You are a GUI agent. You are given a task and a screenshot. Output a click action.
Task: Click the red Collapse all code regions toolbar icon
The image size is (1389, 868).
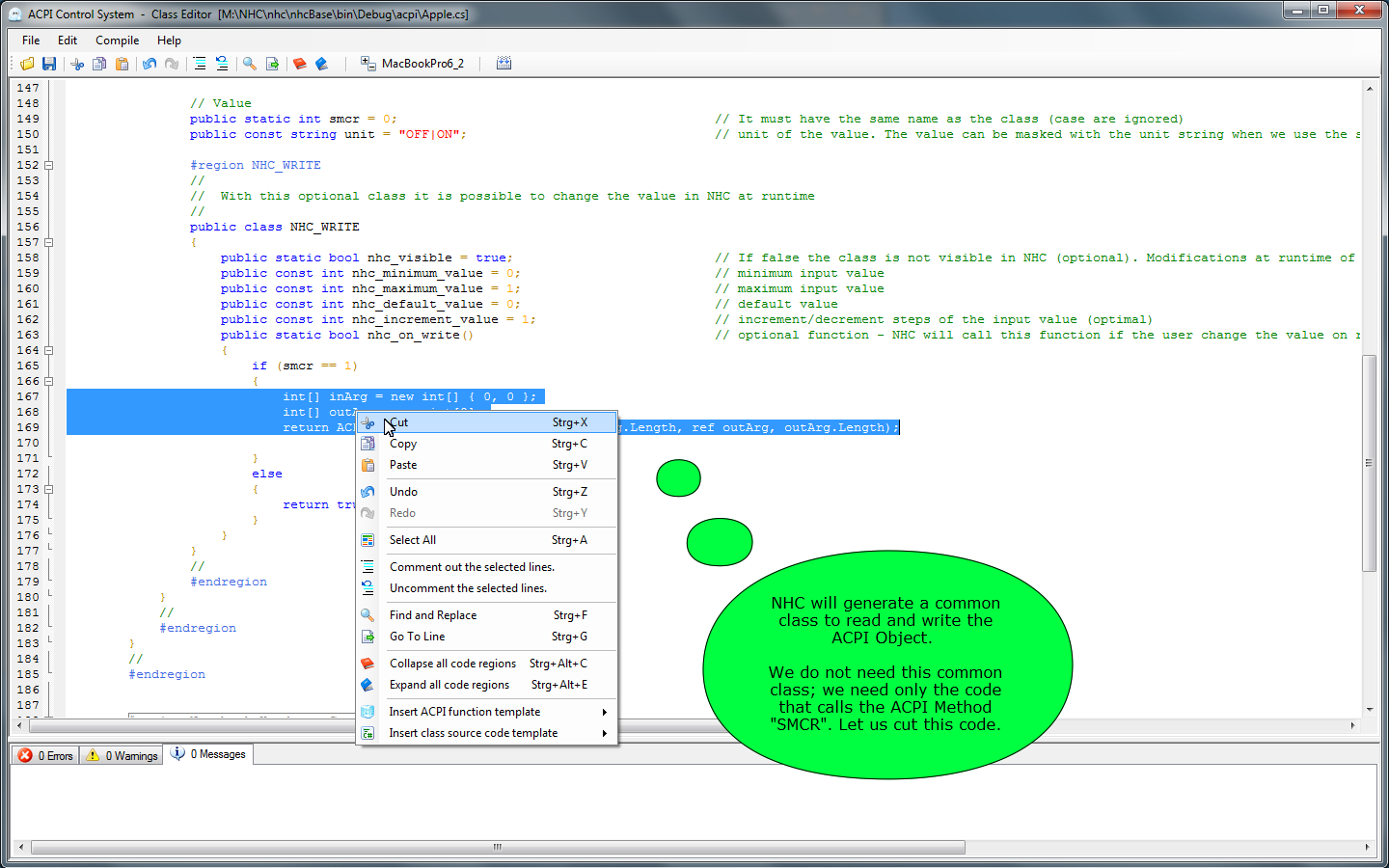click(x=300, y=64)
